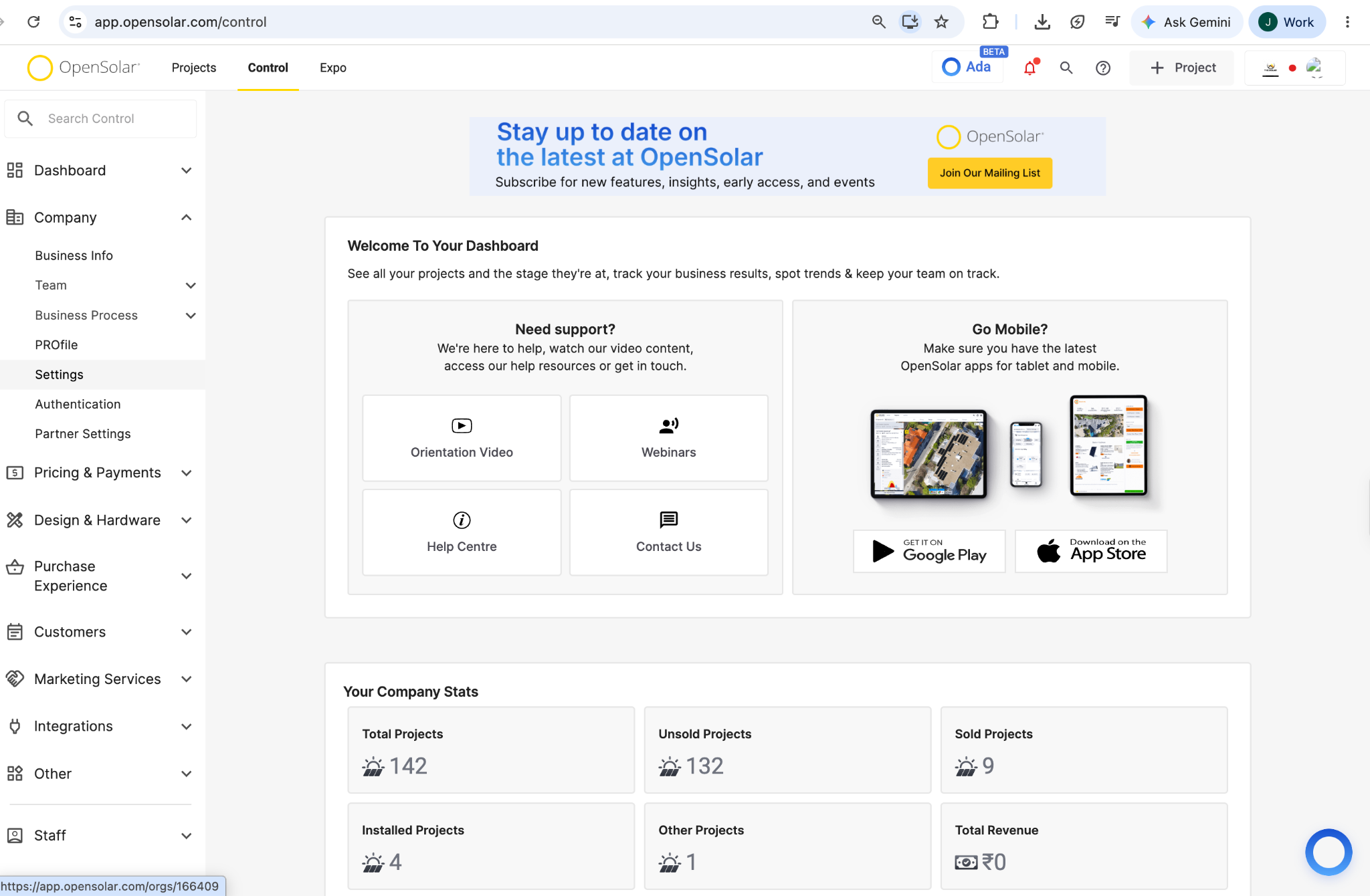Click the Ask Gemini button

pos(1187,22)
